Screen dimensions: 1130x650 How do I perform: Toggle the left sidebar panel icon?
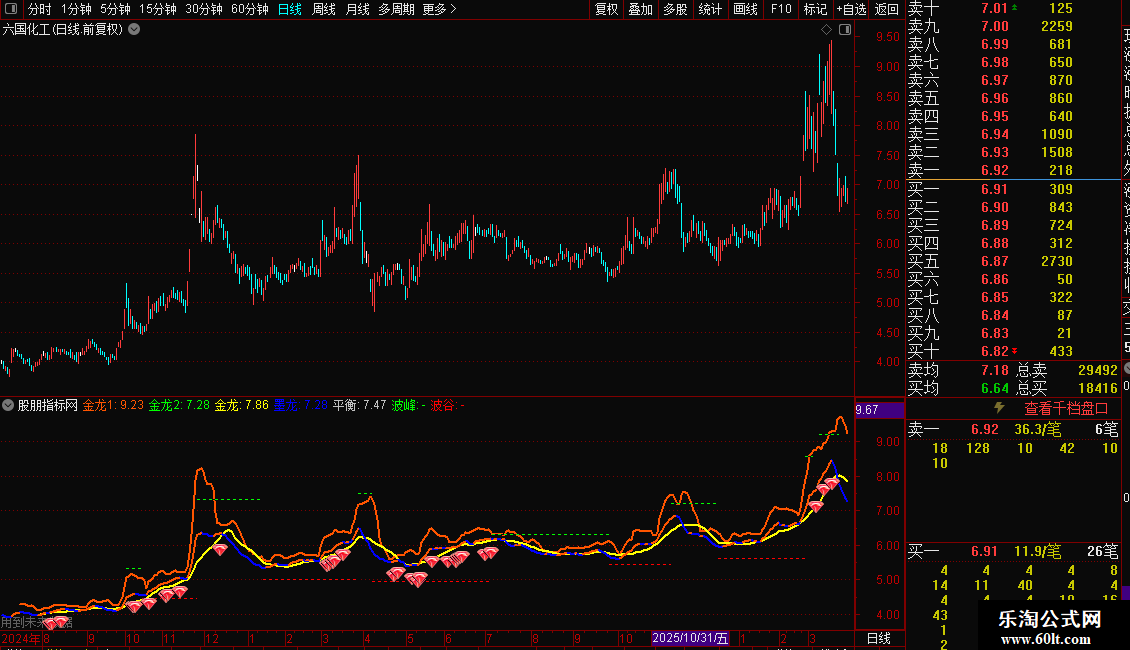11,9
